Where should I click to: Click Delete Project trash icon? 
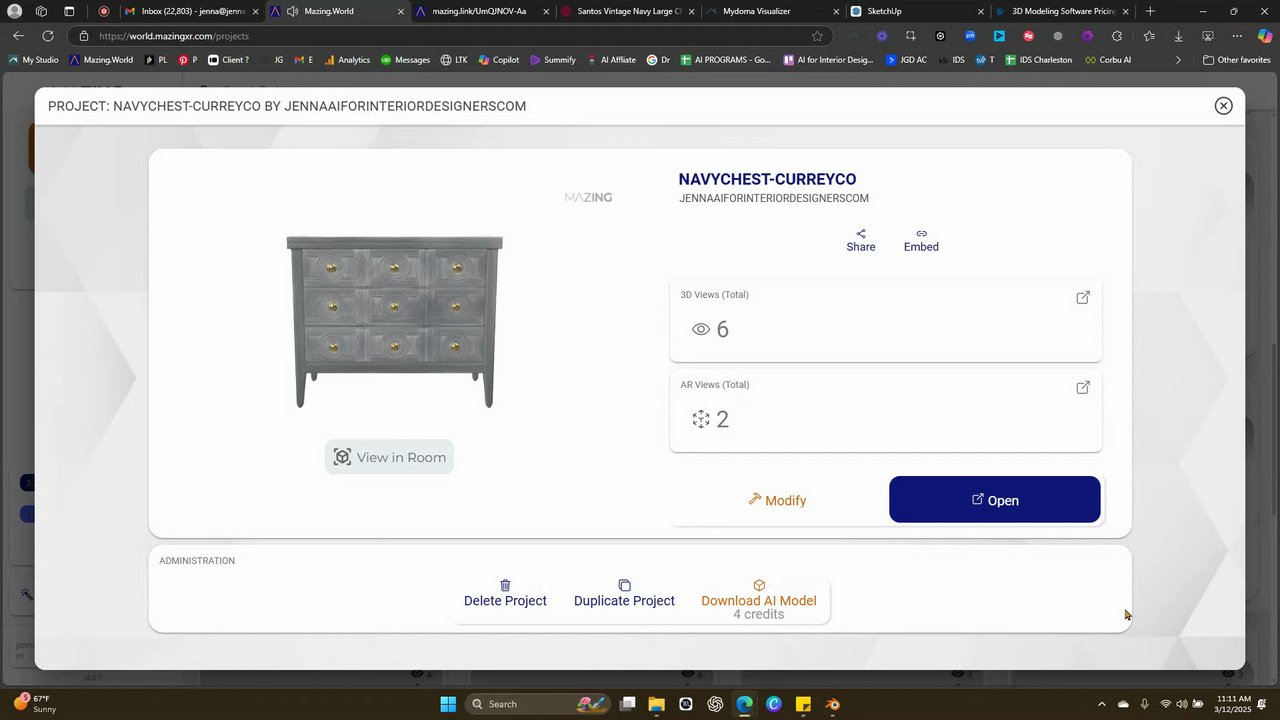coord(505,585)
